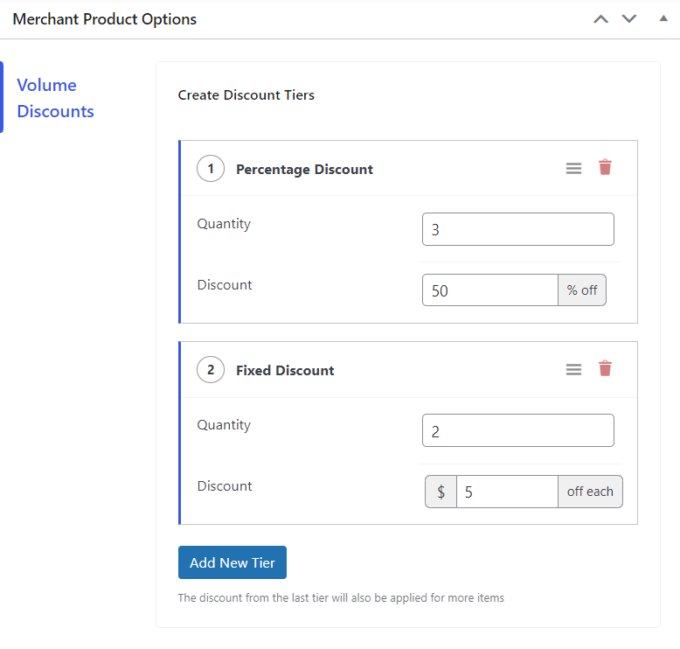Focus the fixed Discount field with value 5
The height and width of the screenshot is (649, 680).
click(x=507, y=492)
